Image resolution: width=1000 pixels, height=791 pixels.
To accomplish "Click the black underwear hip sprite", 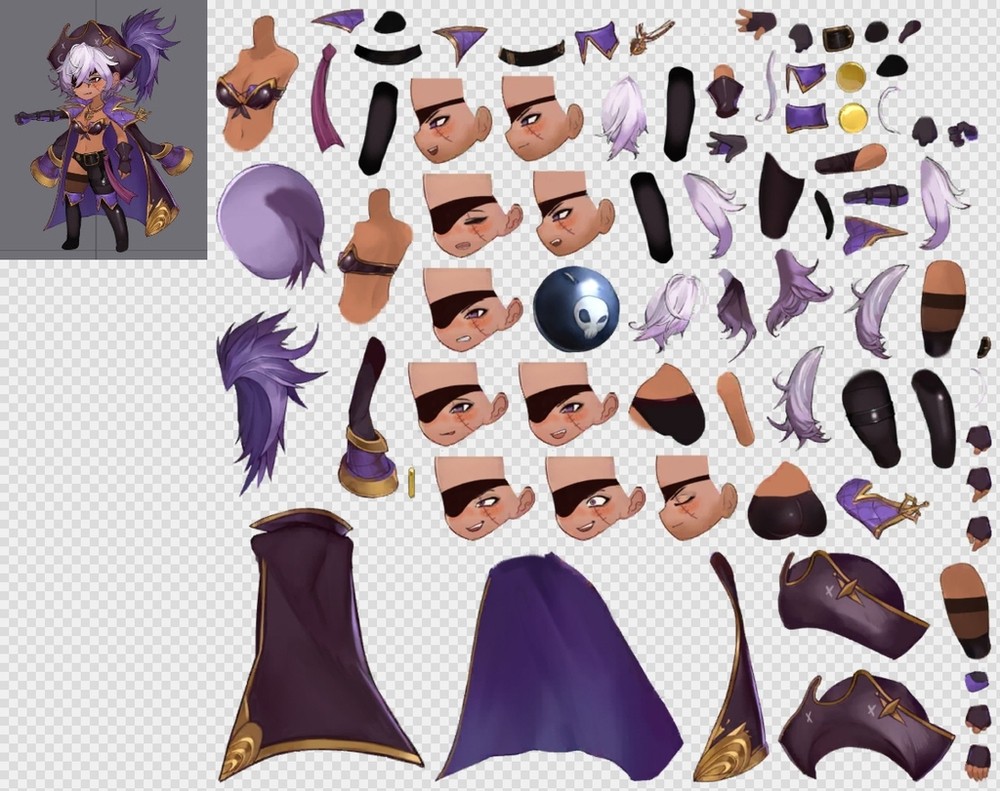I will click(668, 405).
